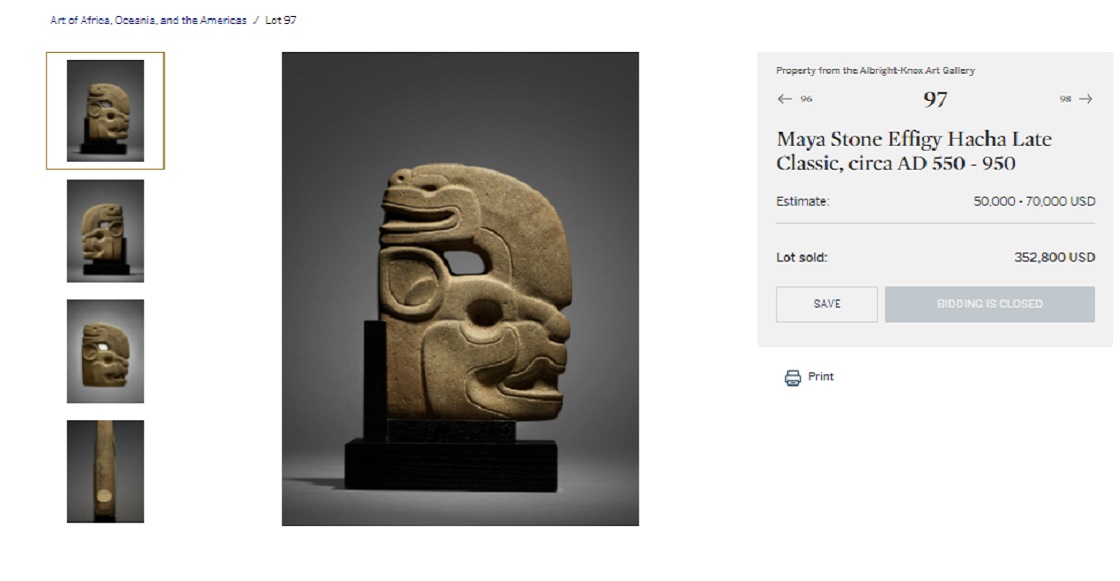Click the large main image of the stone hacha
1120x581 pixels.
pyautogui.click(x=460, y=289)
